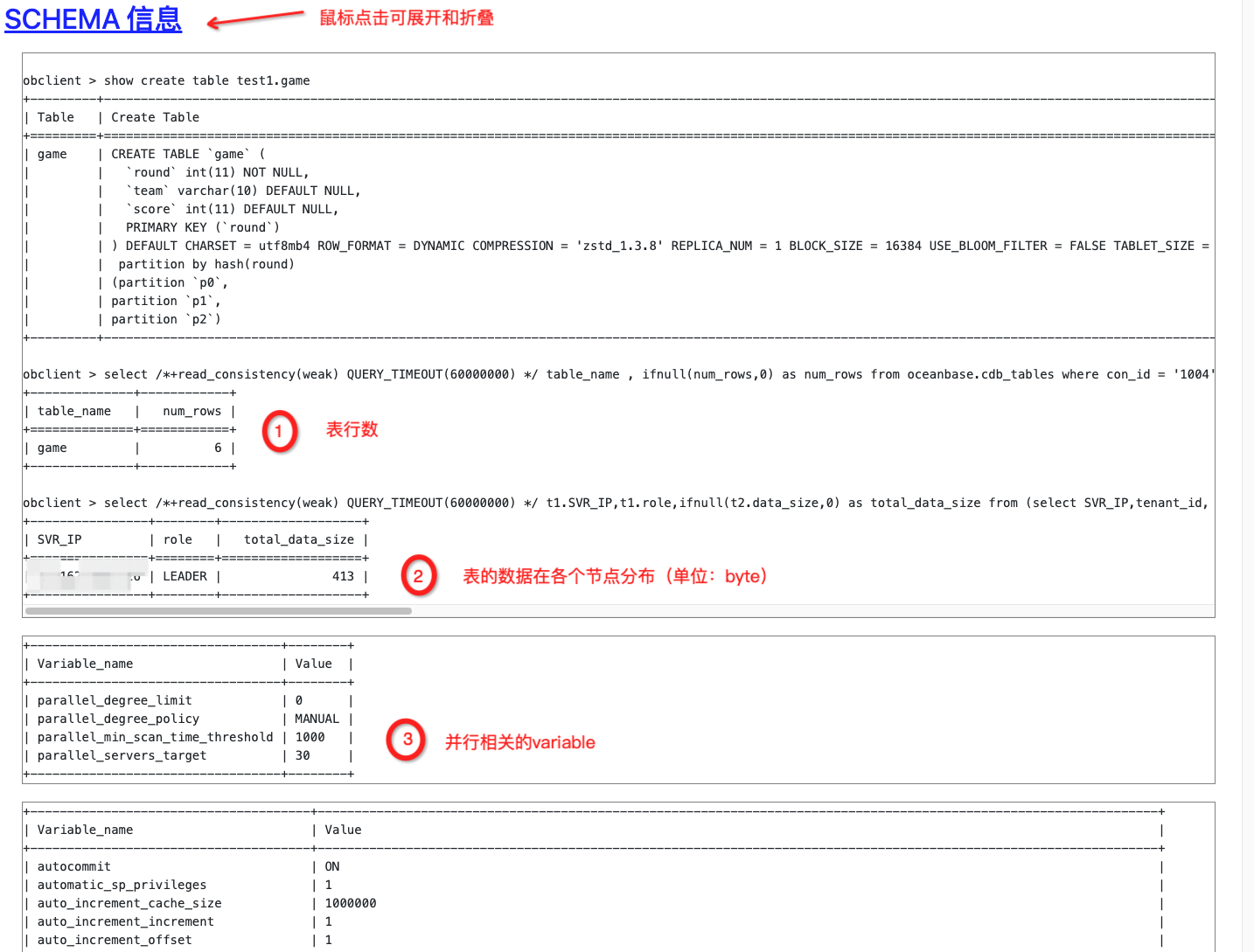This screenshot has width=1254, height=952.
Task: Expand the partition p0 line in CREATE TABLE
Action: click(171, 282)
